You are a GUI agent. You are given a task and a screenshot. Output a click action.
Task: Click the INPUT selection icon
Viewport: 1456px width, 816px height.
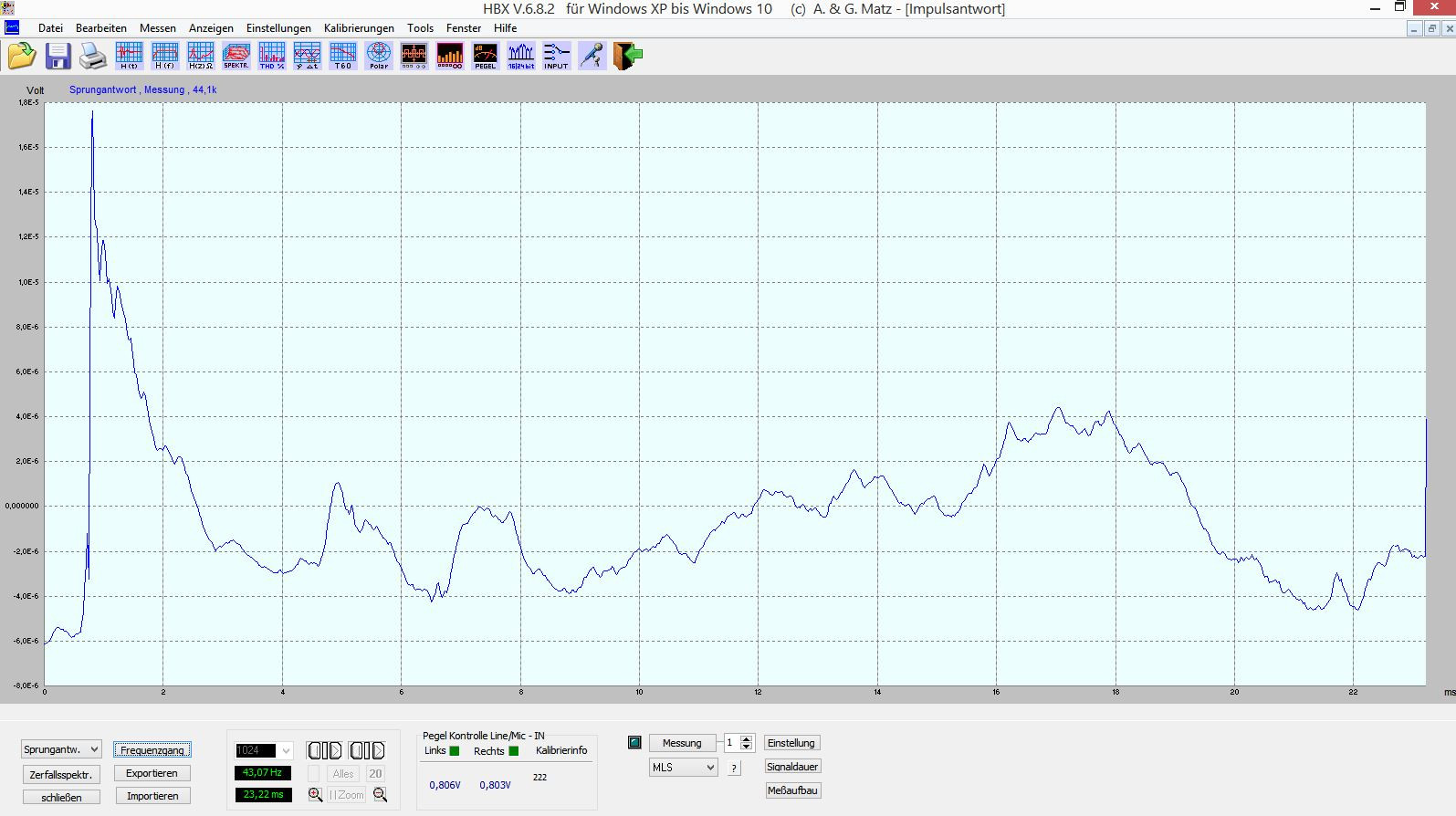[x=556, y=56]
